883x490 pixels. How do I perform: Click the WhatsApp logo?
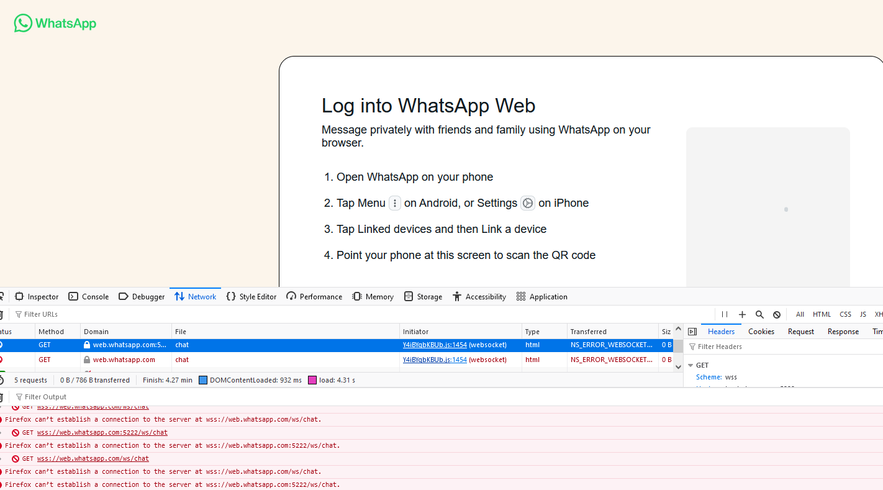pos(56,23)
